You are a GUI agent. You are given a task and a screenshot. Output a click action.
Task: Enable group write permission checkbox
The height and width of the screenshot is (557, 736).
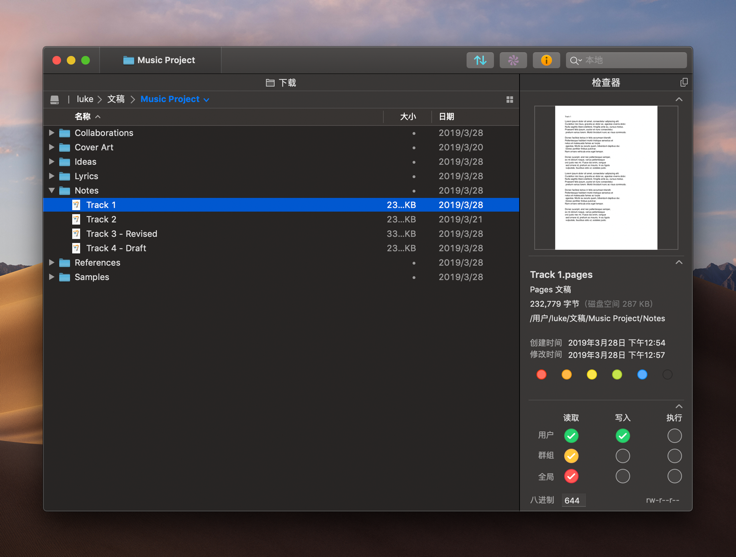pos(622,456)
